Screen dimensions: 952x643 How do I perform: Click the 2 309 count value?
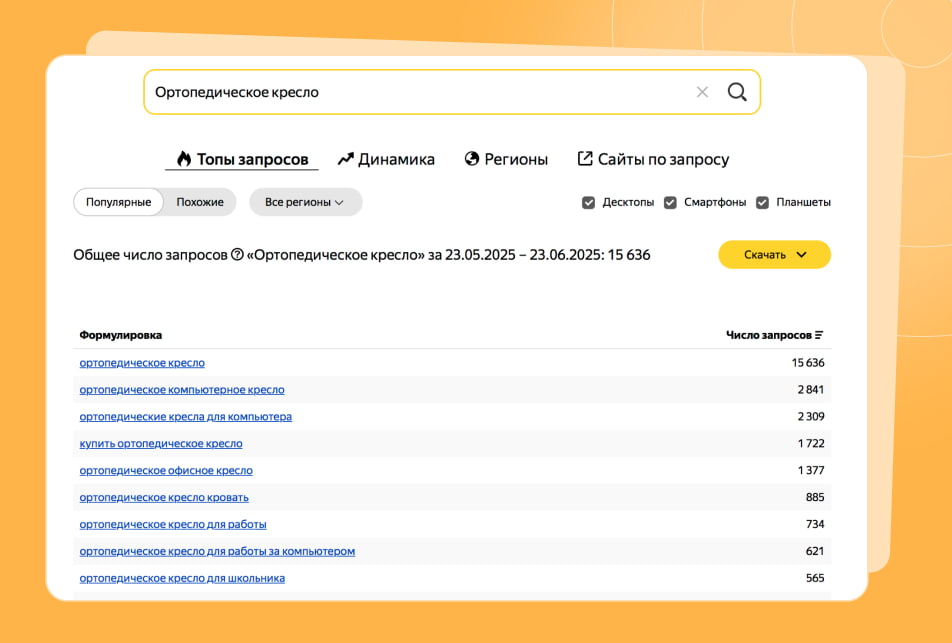click(x=811, y=417)
